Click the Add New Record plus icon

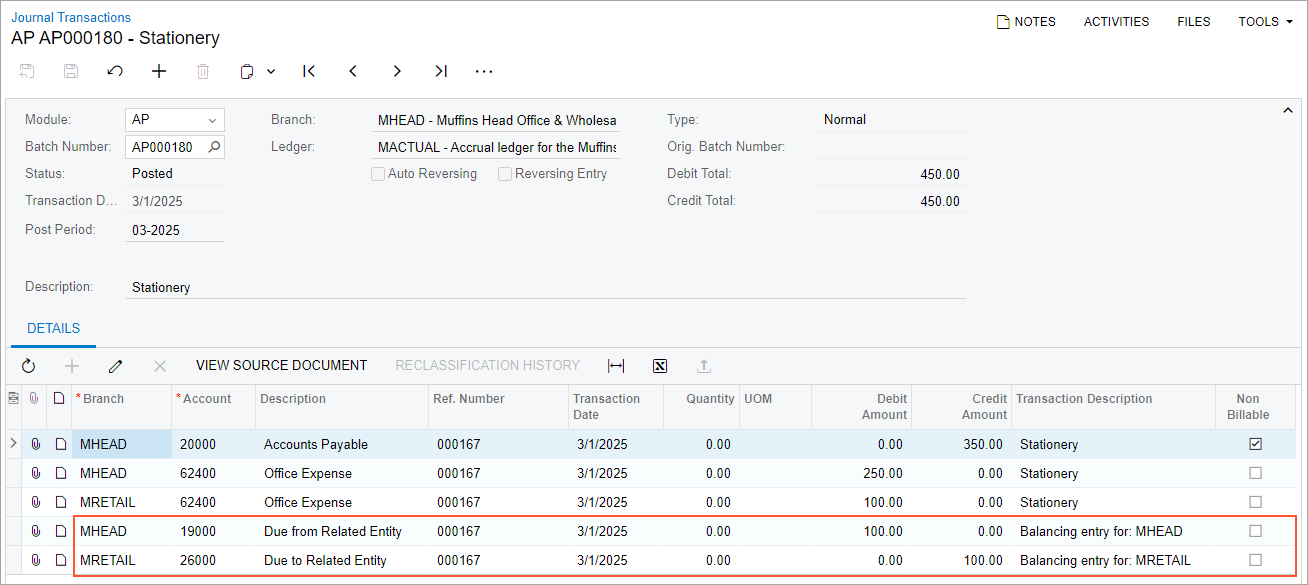[159, 71]
